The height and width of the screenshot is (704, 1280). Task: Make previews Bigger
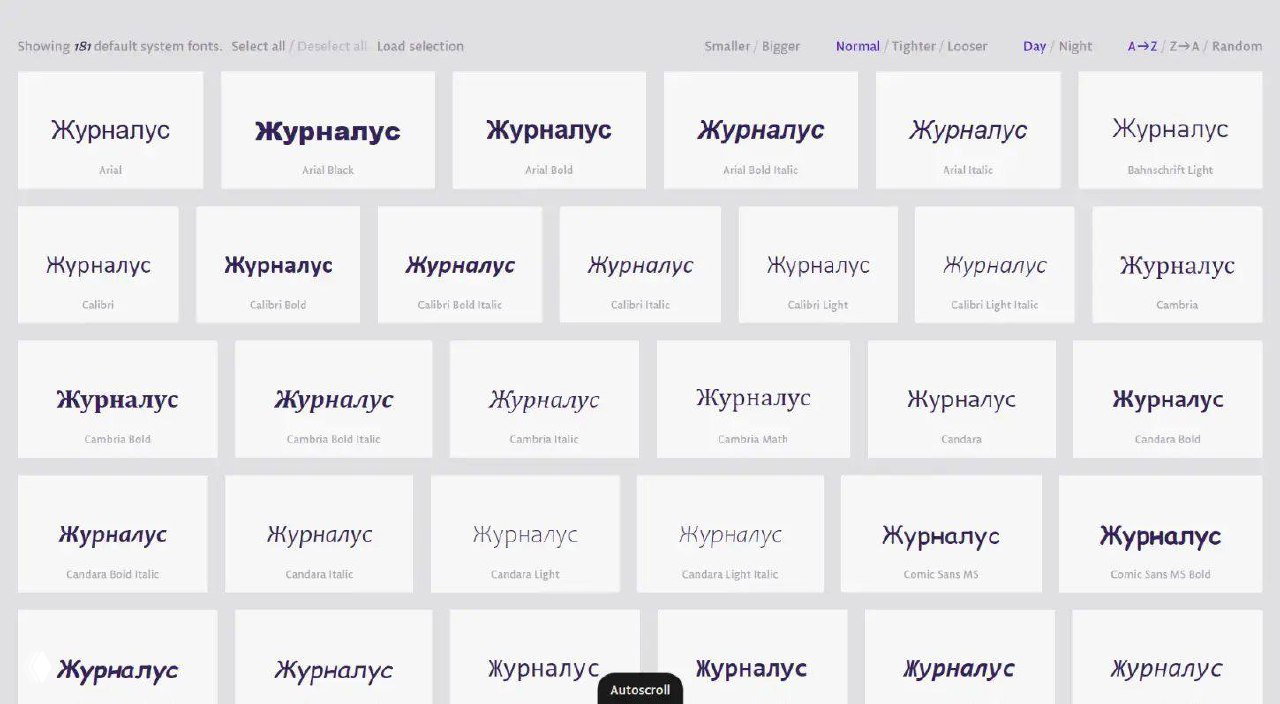[x=781, y=46]
